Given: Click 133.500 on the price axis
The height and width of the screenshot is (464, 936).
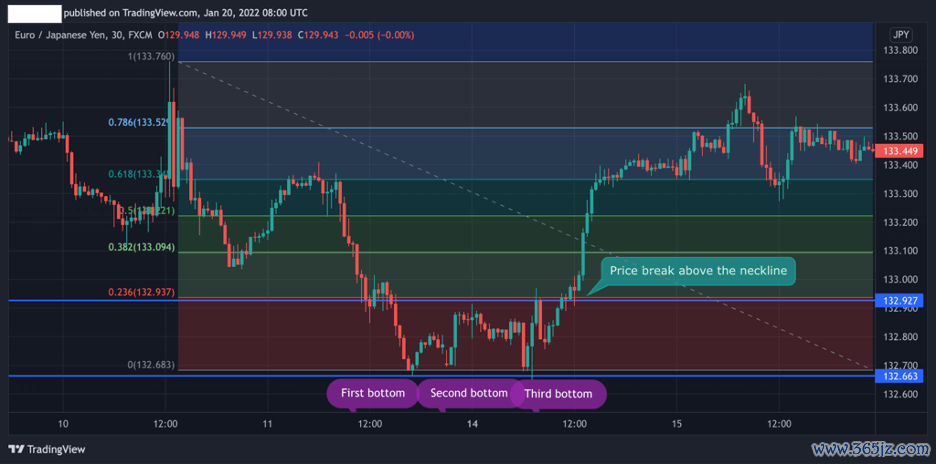Looking at the screenshot, I should 900,137.
